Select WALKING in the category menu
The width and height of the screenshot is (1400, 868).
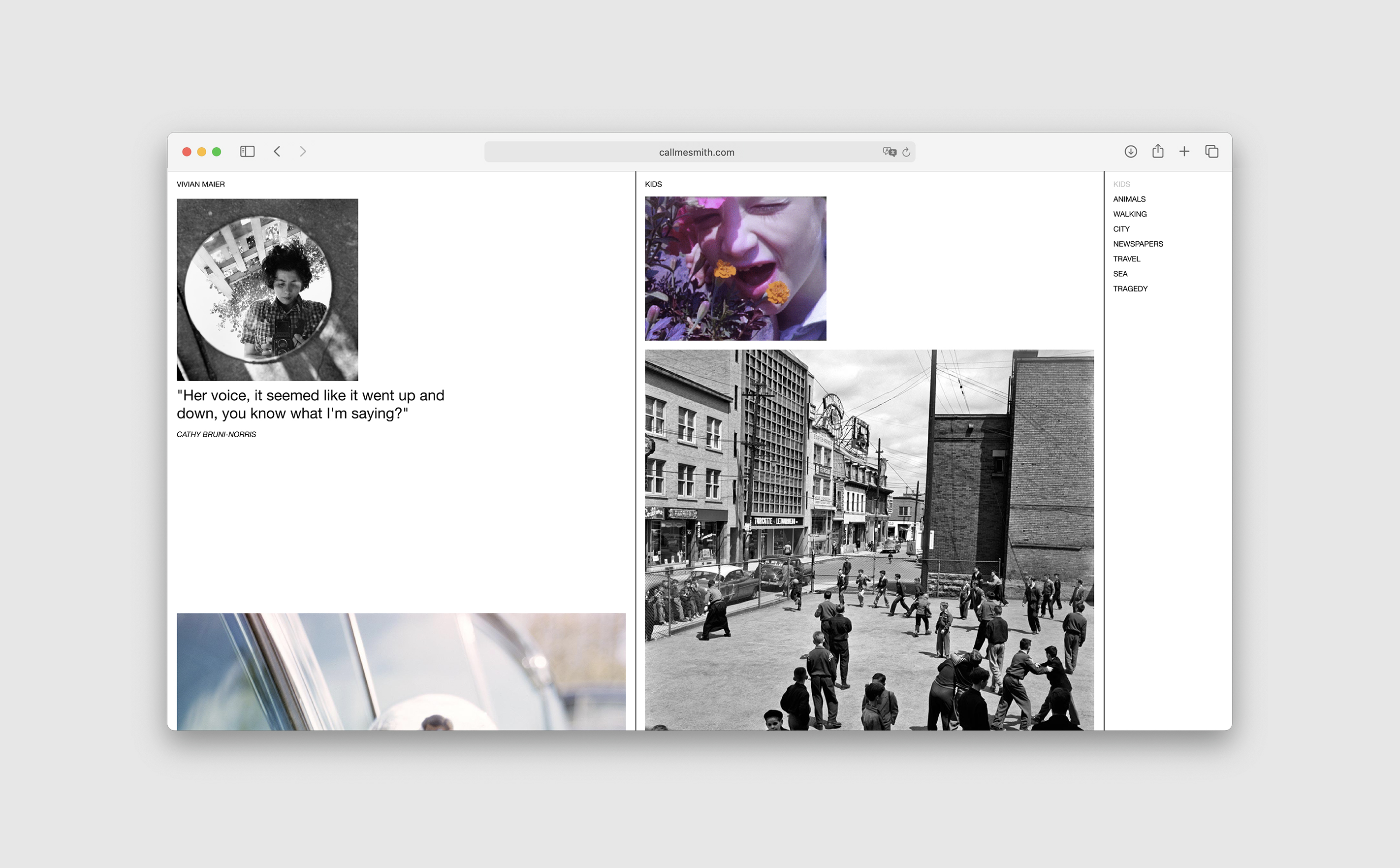pyautogui.click(x=1129, y=214)
